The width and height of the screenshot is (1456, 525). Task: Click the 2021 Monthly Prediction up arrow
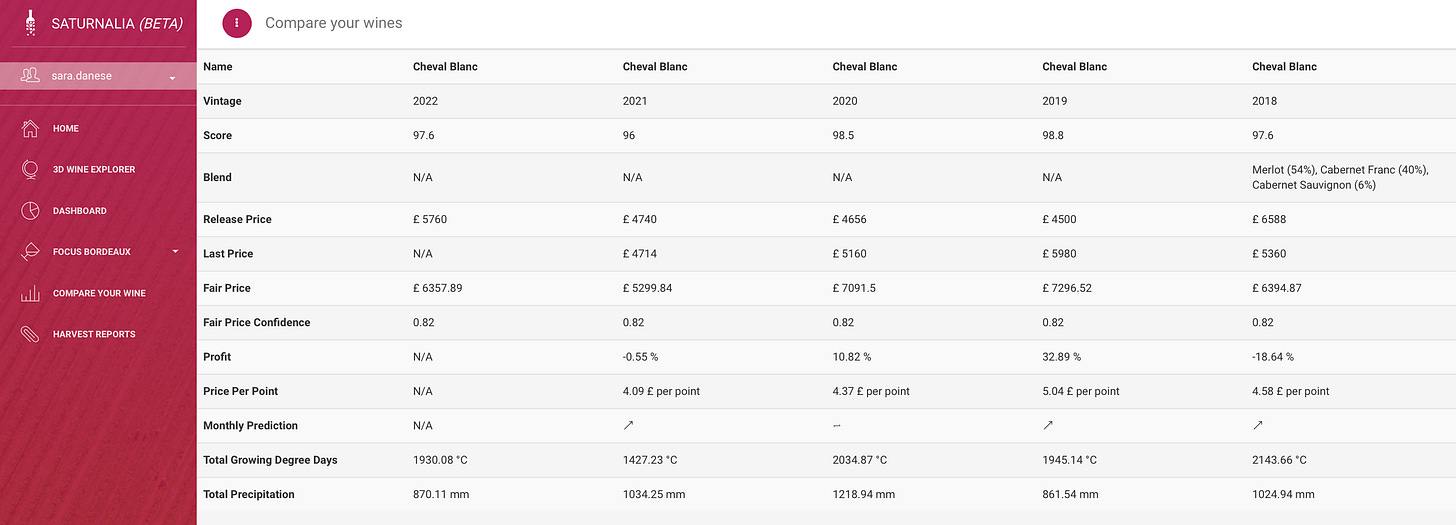click(x=628, y=425)
